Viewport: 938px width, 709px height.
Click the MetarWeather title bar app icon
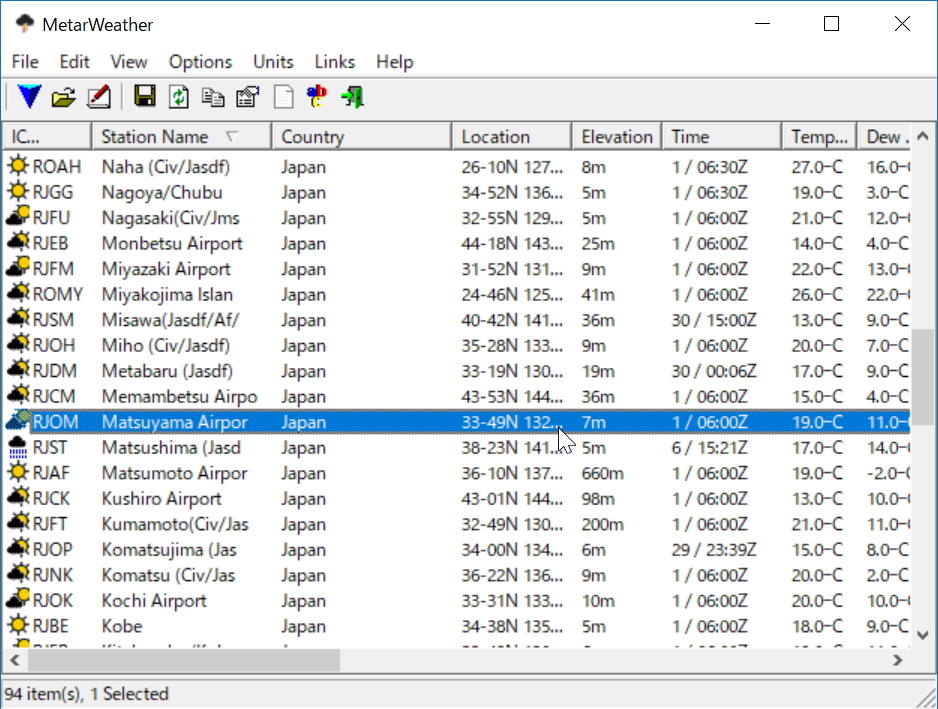click(x=25, y=24)
